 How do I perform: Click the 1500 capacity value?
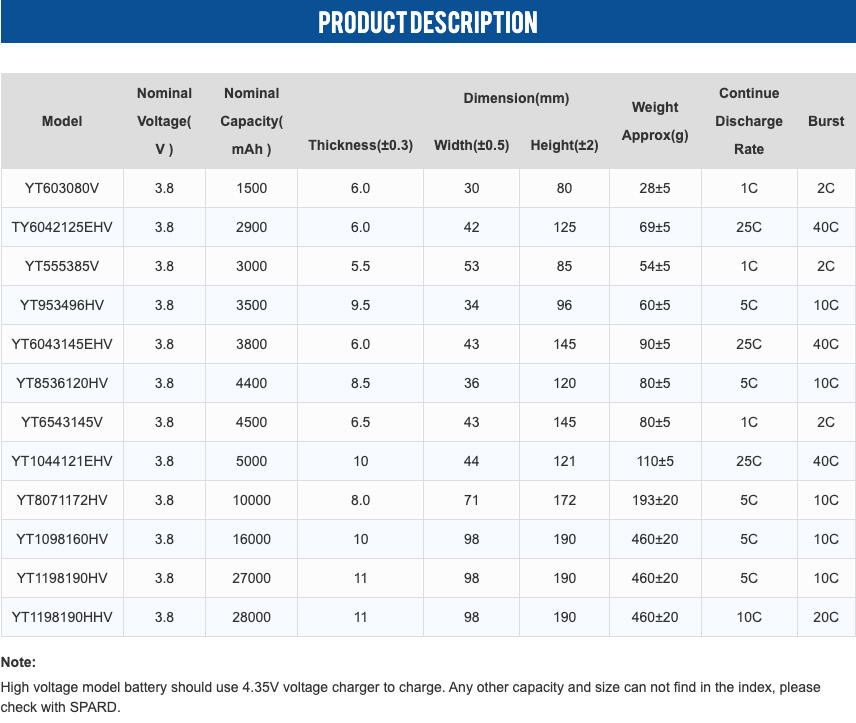click(x=252, y=188)
